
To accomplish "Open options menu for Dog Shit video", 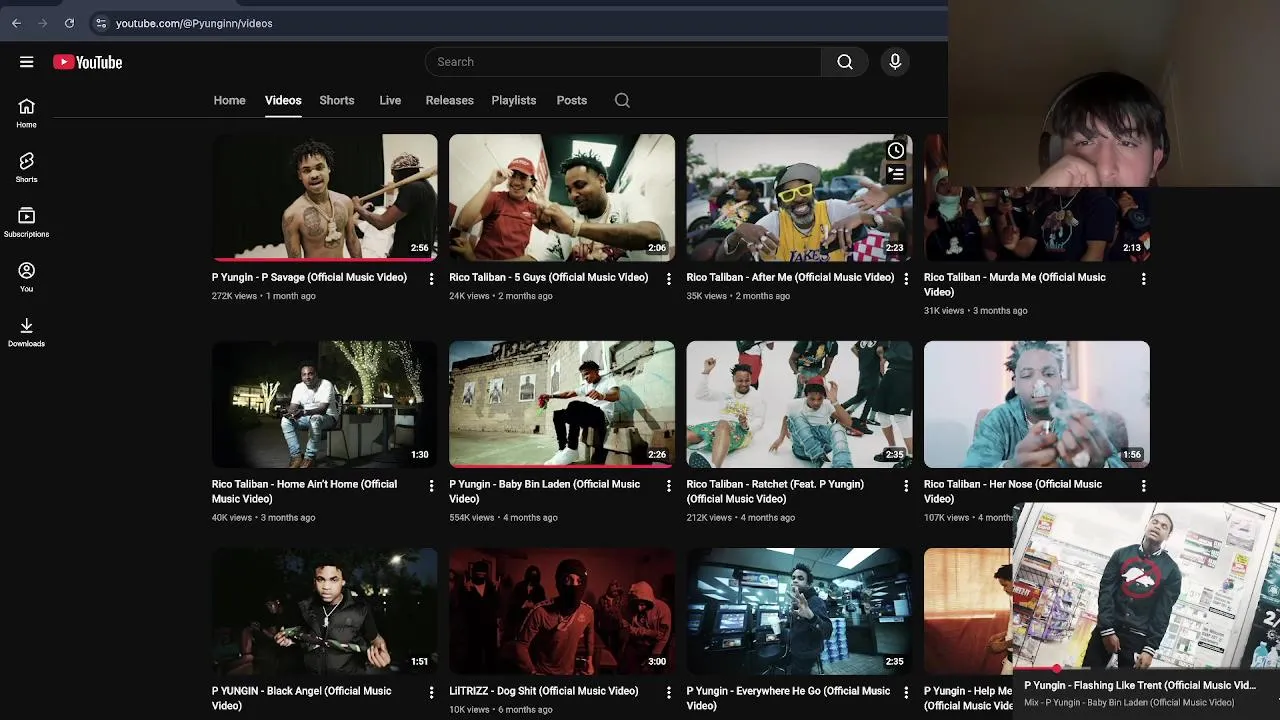I will (x=669, y=693).
